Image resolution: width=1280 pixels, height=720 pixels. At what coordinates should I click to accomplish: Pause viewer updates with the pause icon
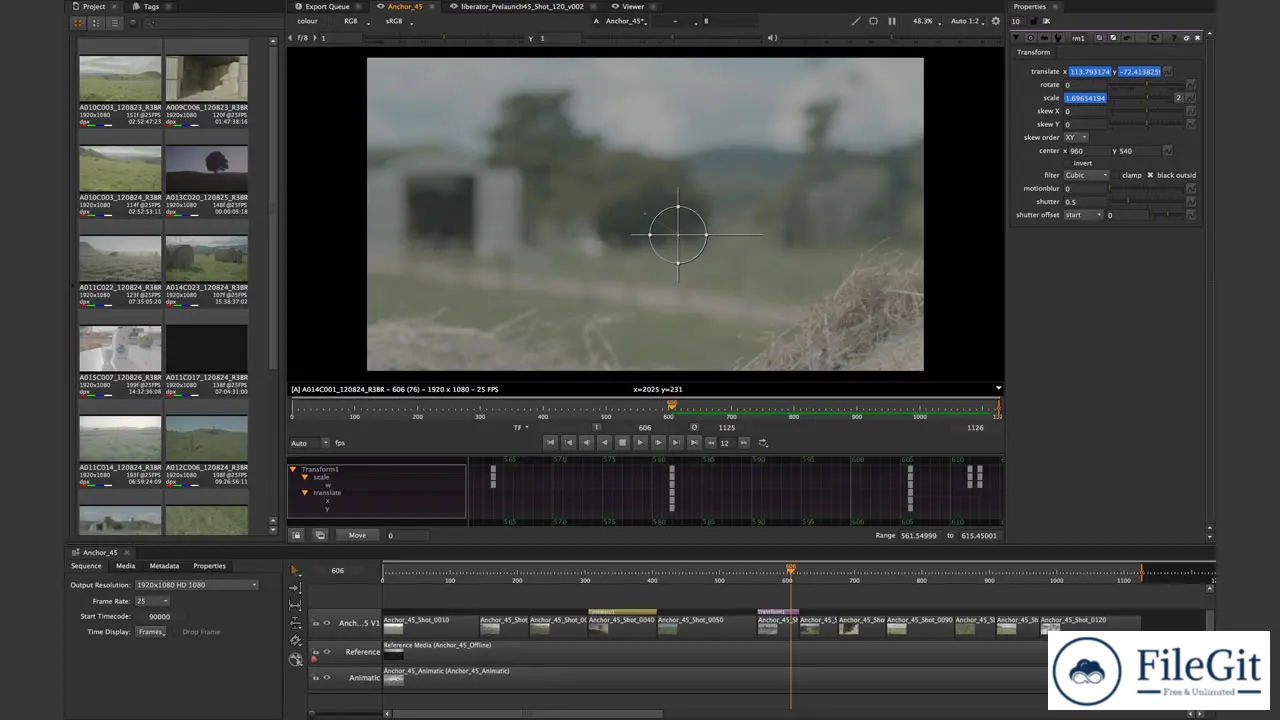(892, 21)
